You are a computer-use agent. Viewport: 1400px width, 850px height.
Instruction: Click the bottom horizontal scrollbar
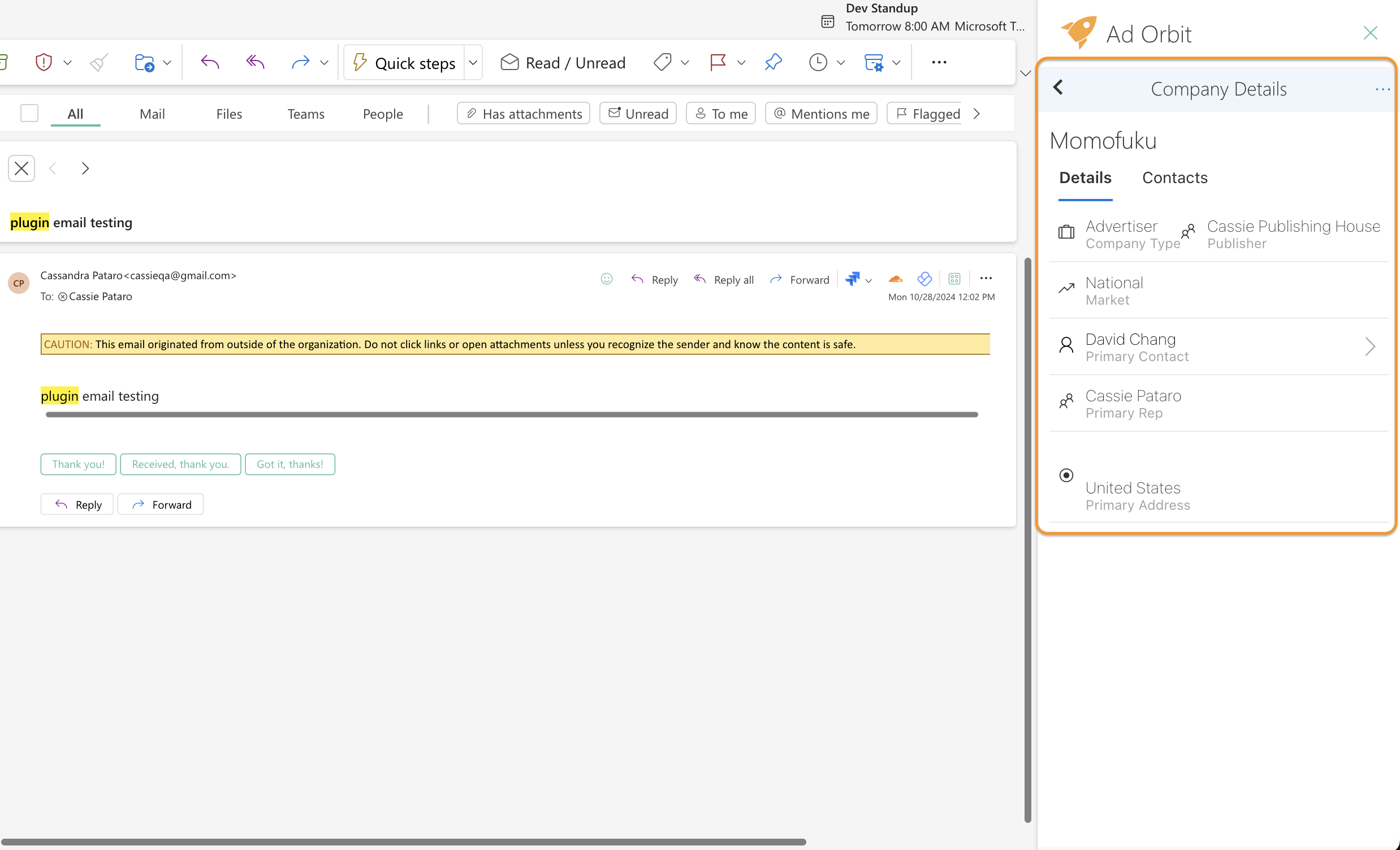tap(403, 842)
